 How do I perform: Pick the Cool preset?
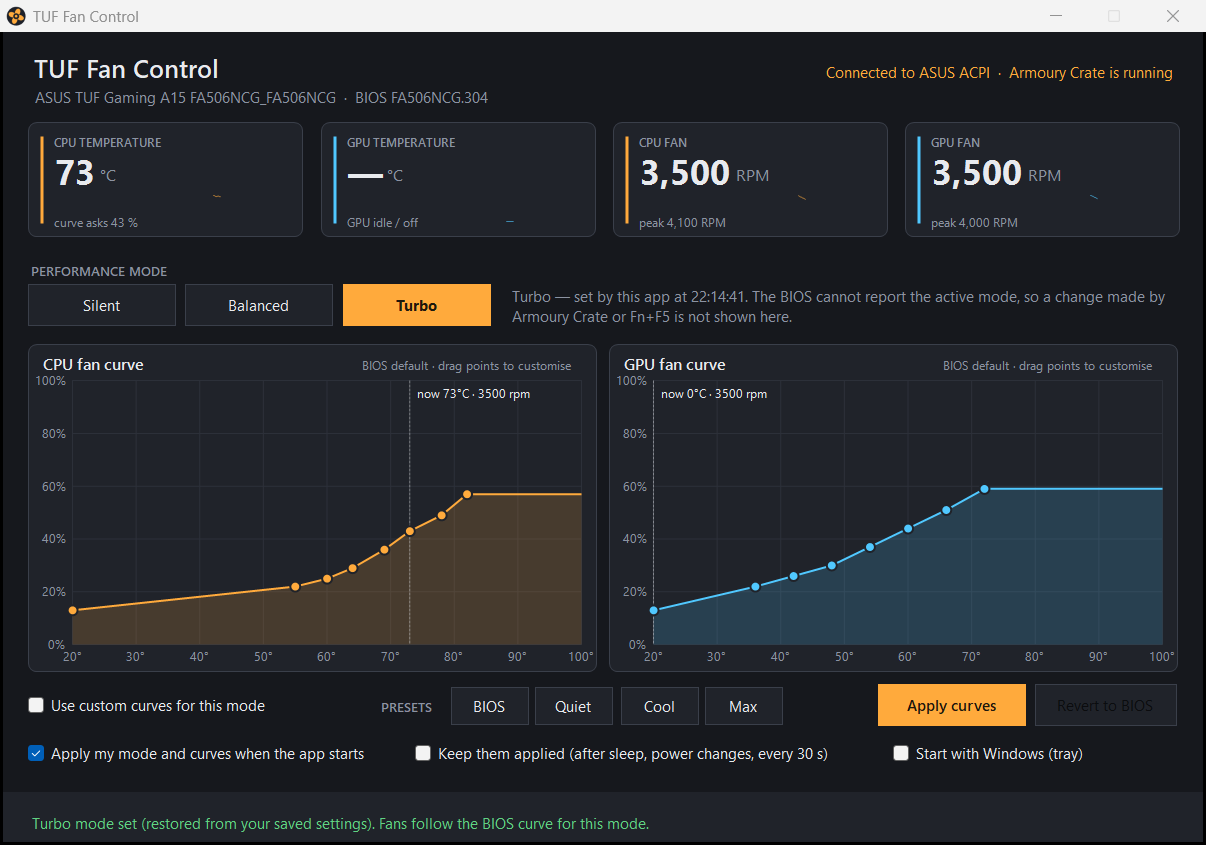pos(659,706)
